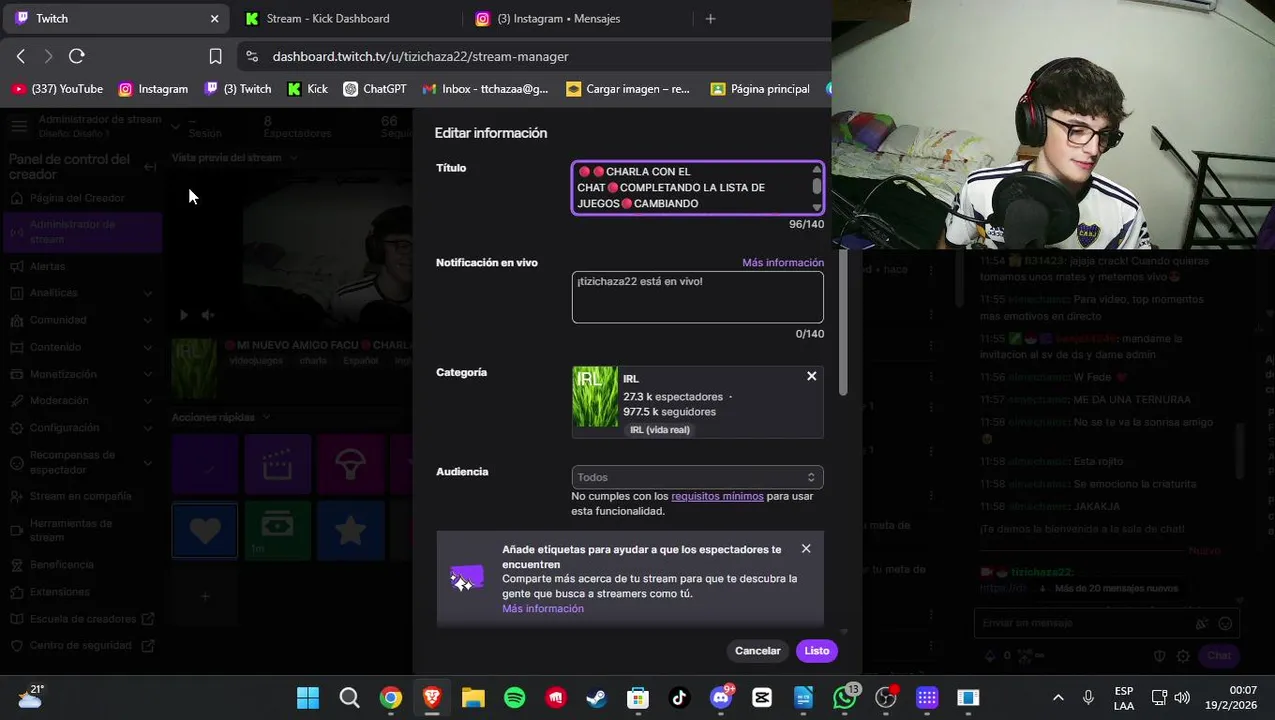Open Herramientas de stream sidebar item
Screen dimensions: 1275x720
coord(70,530)
